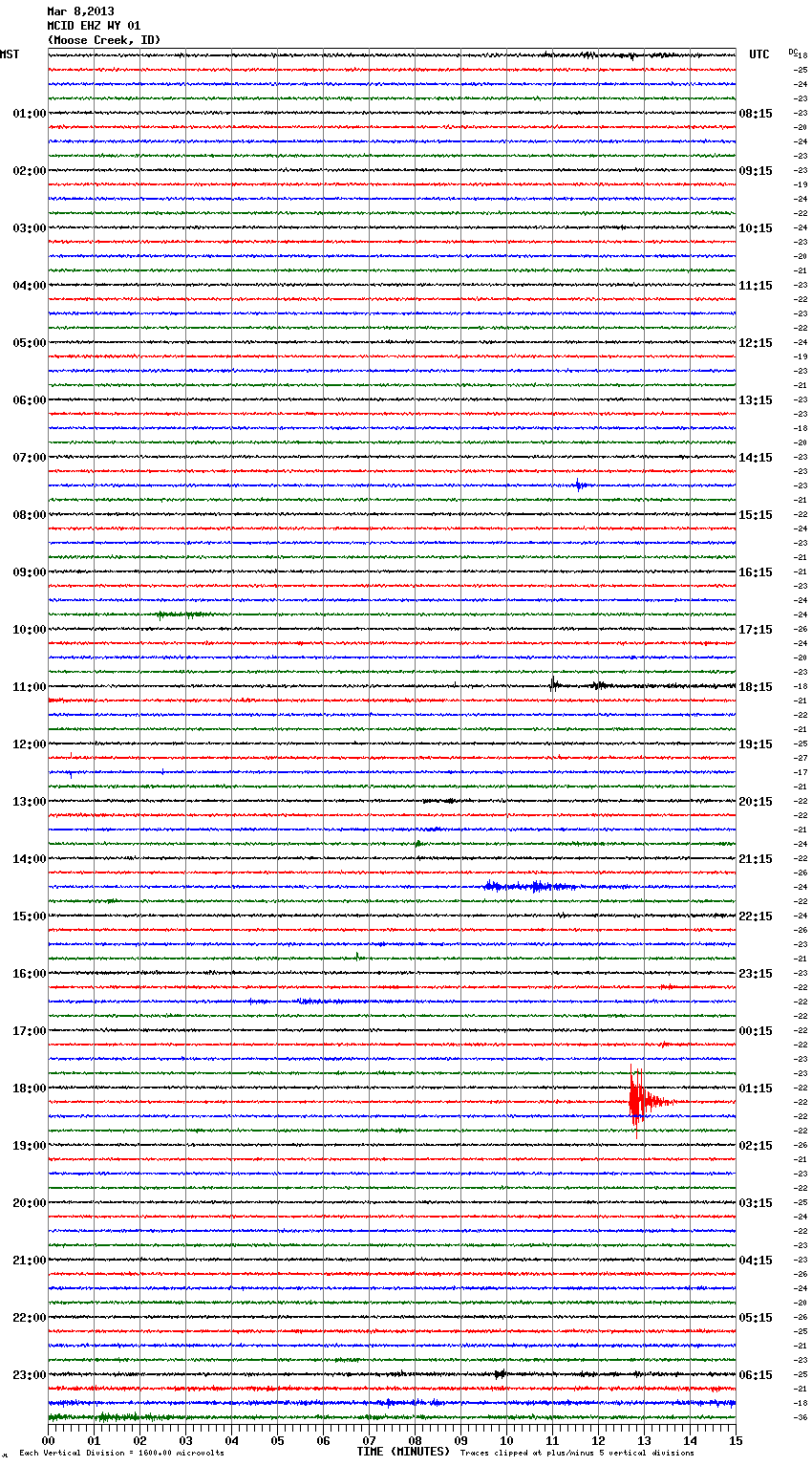Screen dimensions: 812x1466
Task: Click the traces clipped footnote
Action: point(577,1454)
